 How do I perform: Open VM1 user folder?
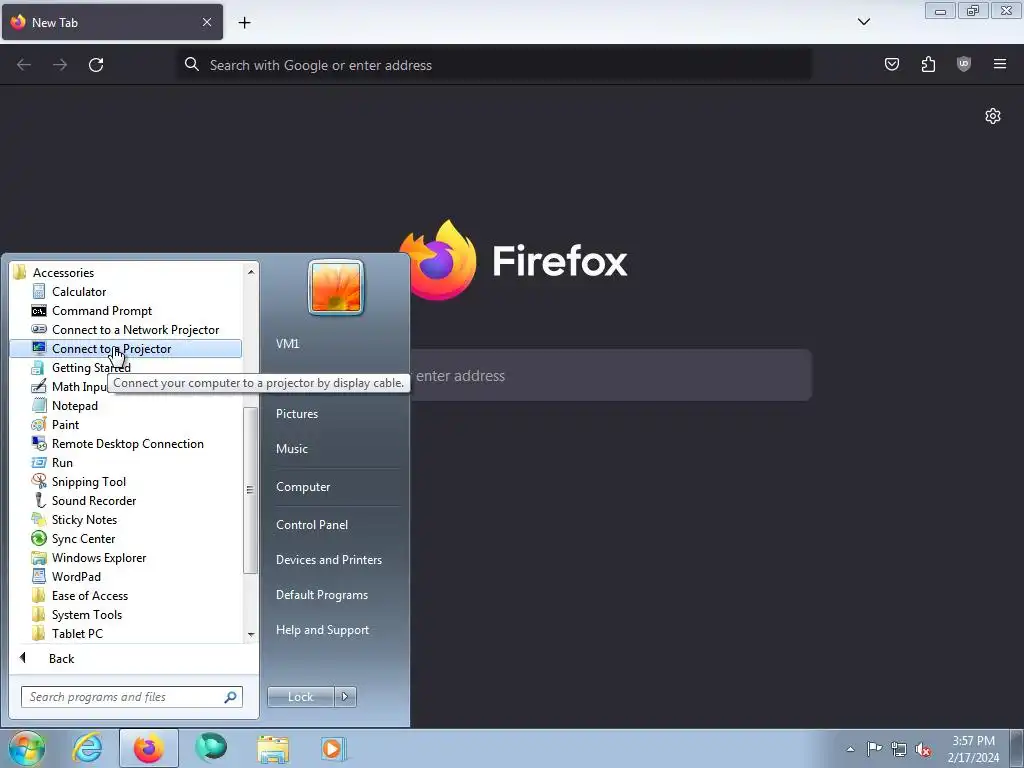[x=288, y=344]
